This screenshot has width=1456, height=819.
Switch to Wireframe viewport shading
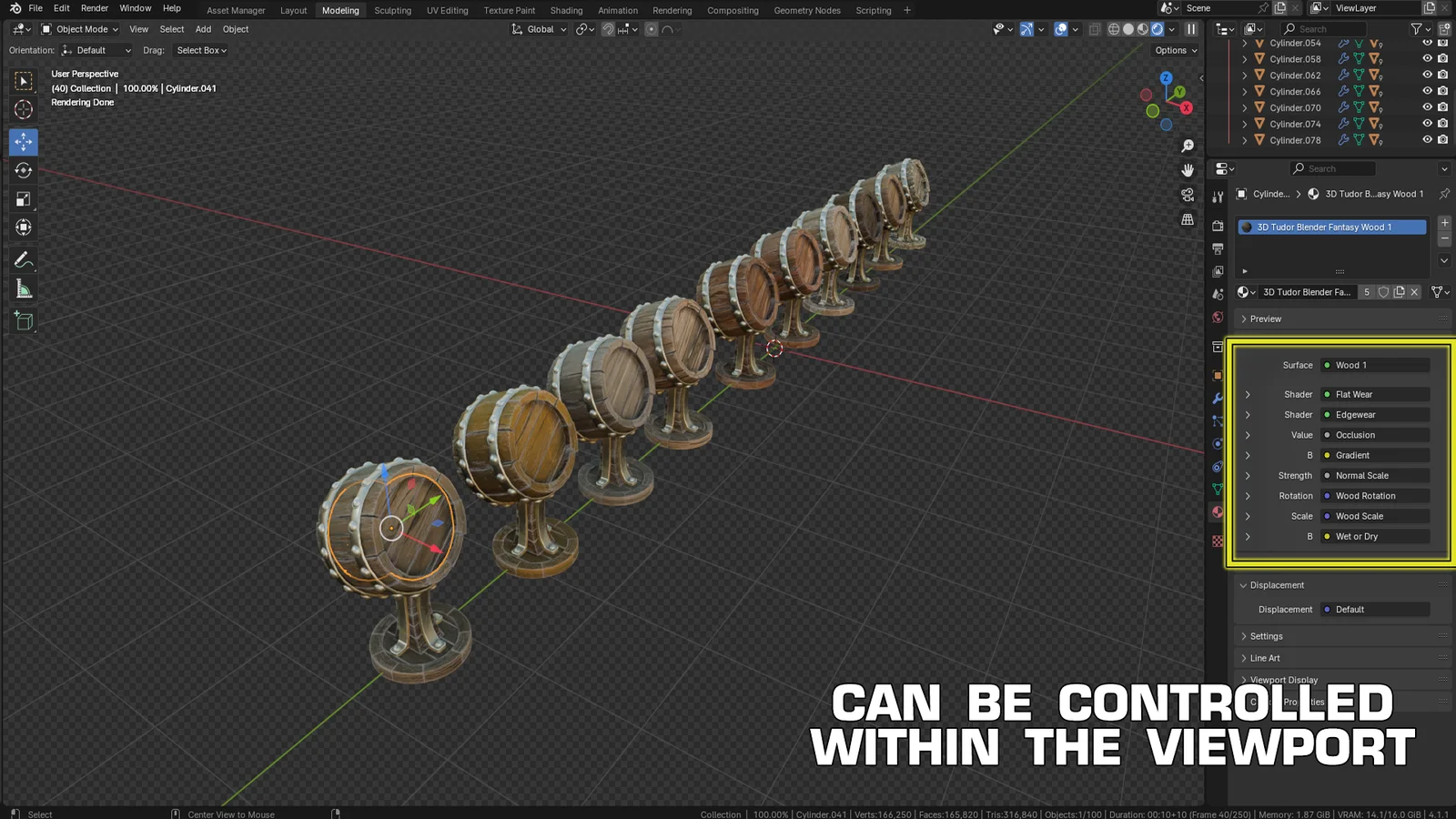click(x=1111, y=29)
